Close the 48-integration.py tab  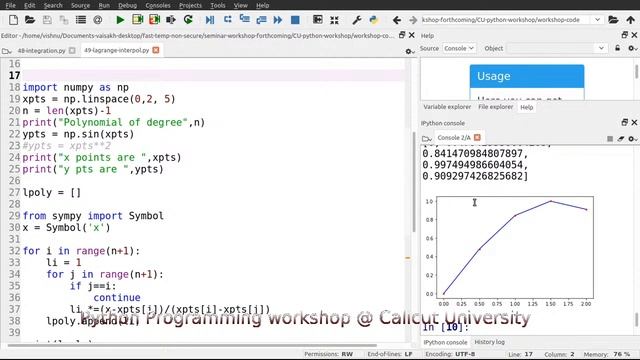[72, 51]
